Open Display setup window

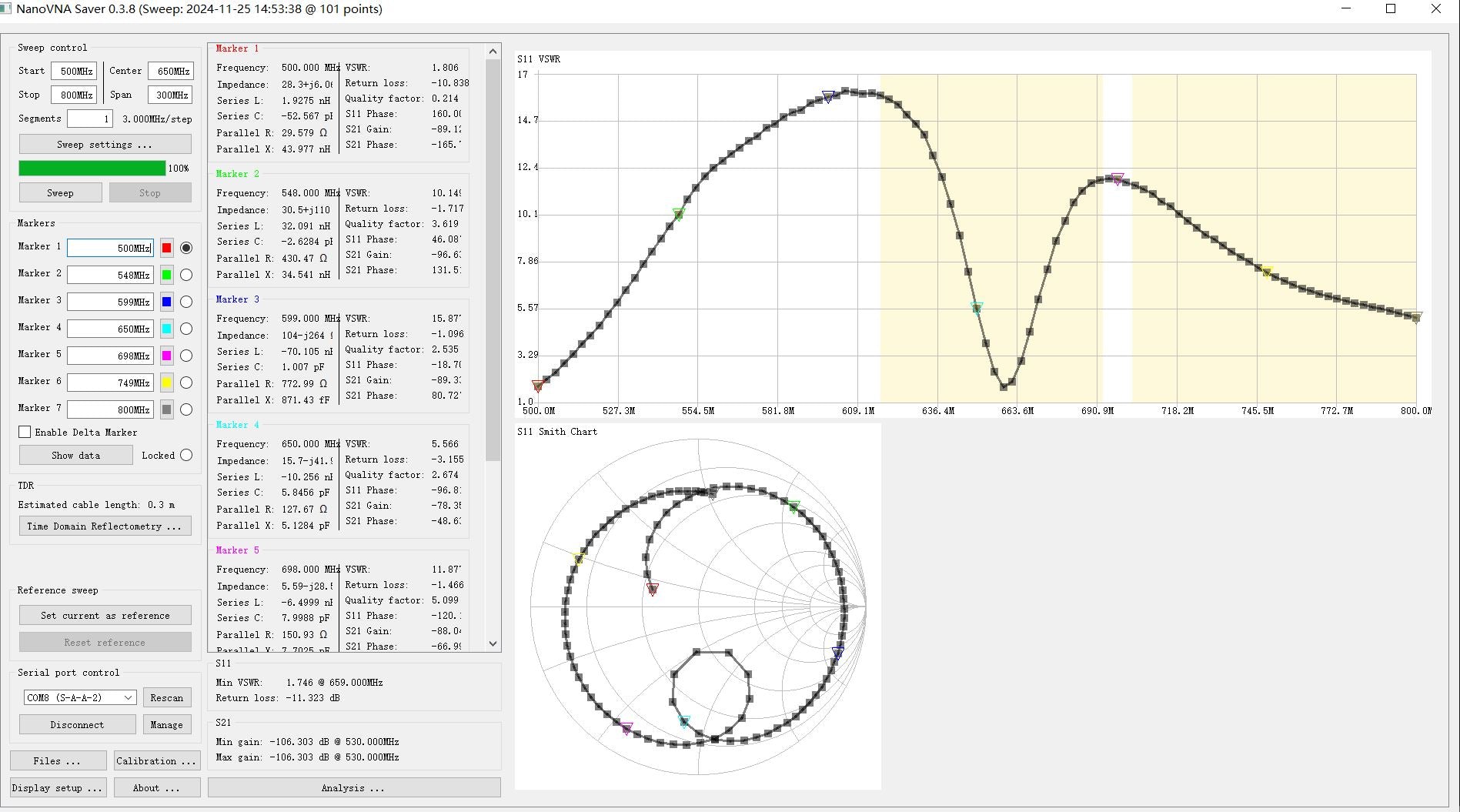58,787
